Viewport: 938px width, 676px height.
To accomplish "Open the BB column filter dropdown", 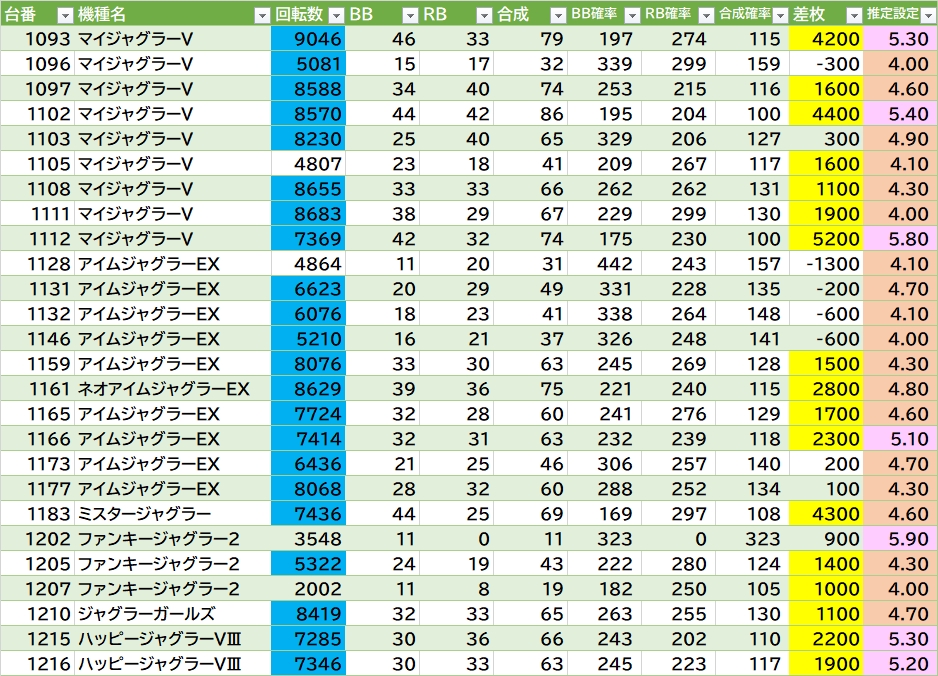I will [x=410, y=16].
